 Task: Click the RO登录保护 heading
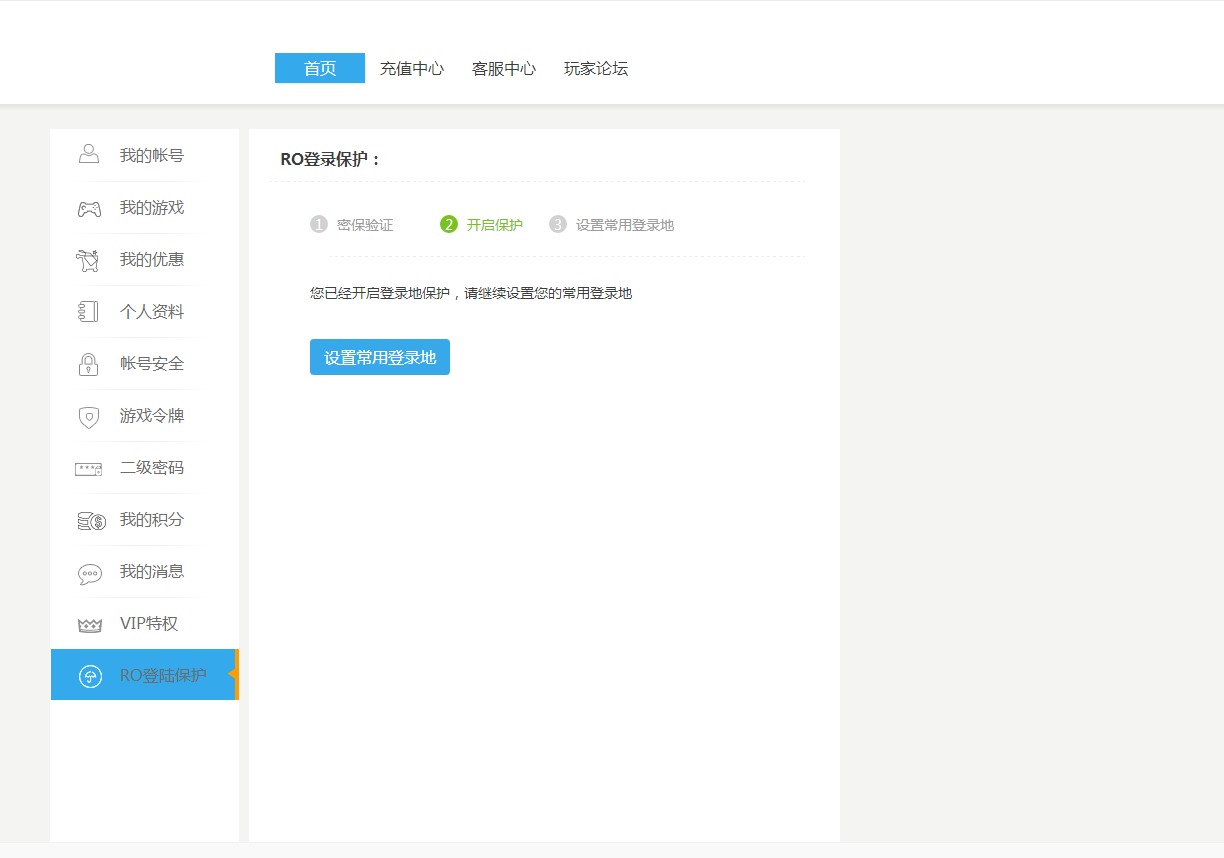331,159
